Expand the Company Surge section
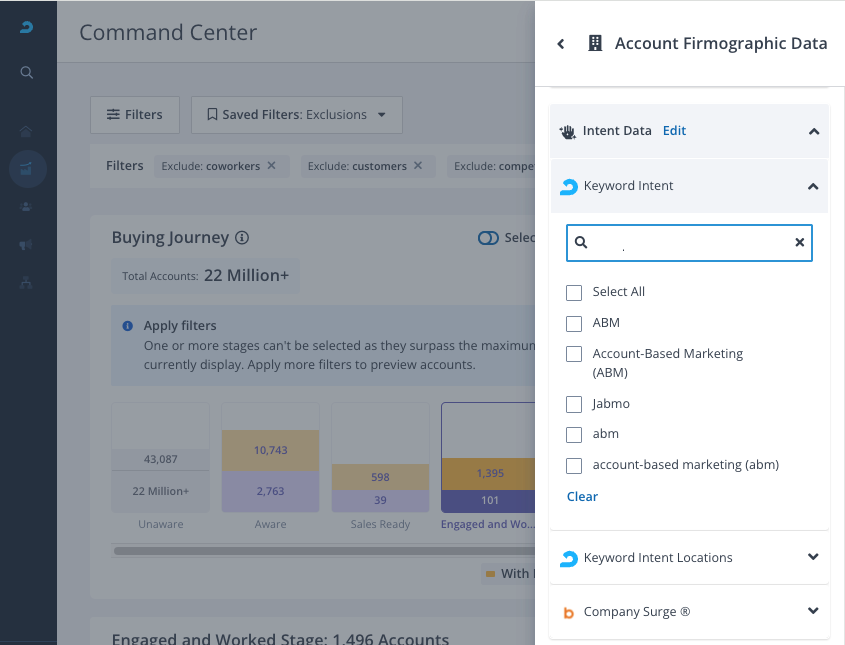Image resolution: width=845 pixels, height=645 pixels. coord(813,611)
